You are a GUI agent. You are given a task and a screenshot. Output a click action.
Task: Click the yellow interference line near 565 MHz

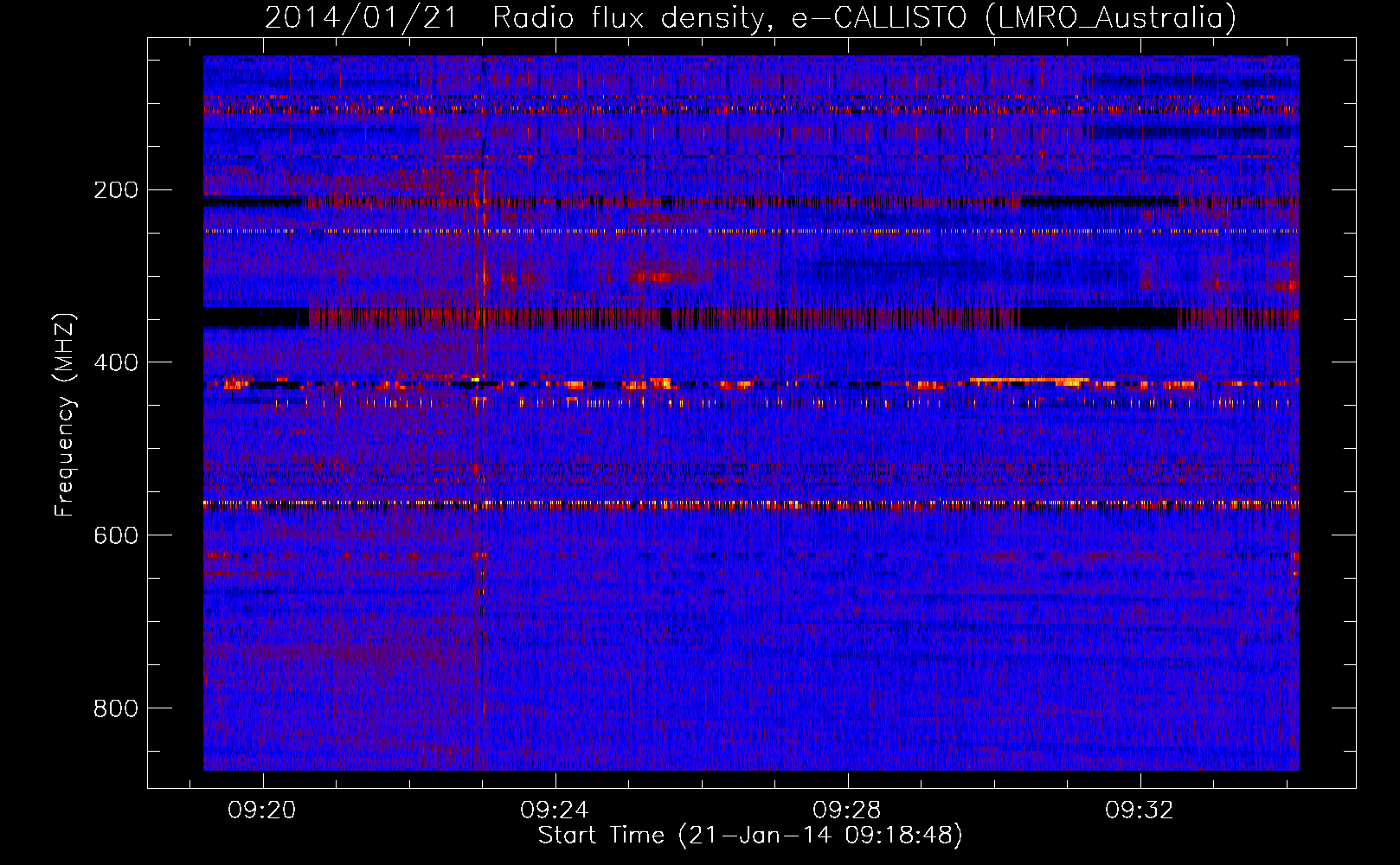pyautogui.click(x=751, y=503)
